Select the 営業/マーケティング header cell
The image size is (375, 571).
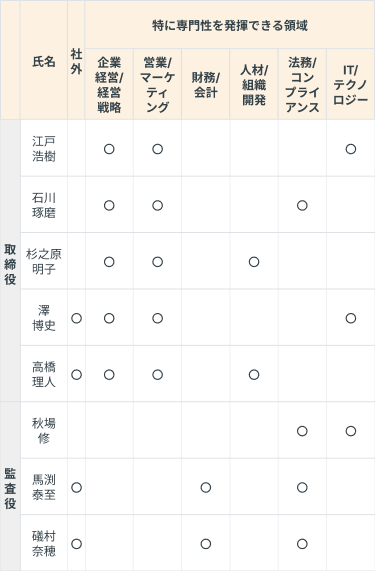pyautogui.click(x=157, y=85)
